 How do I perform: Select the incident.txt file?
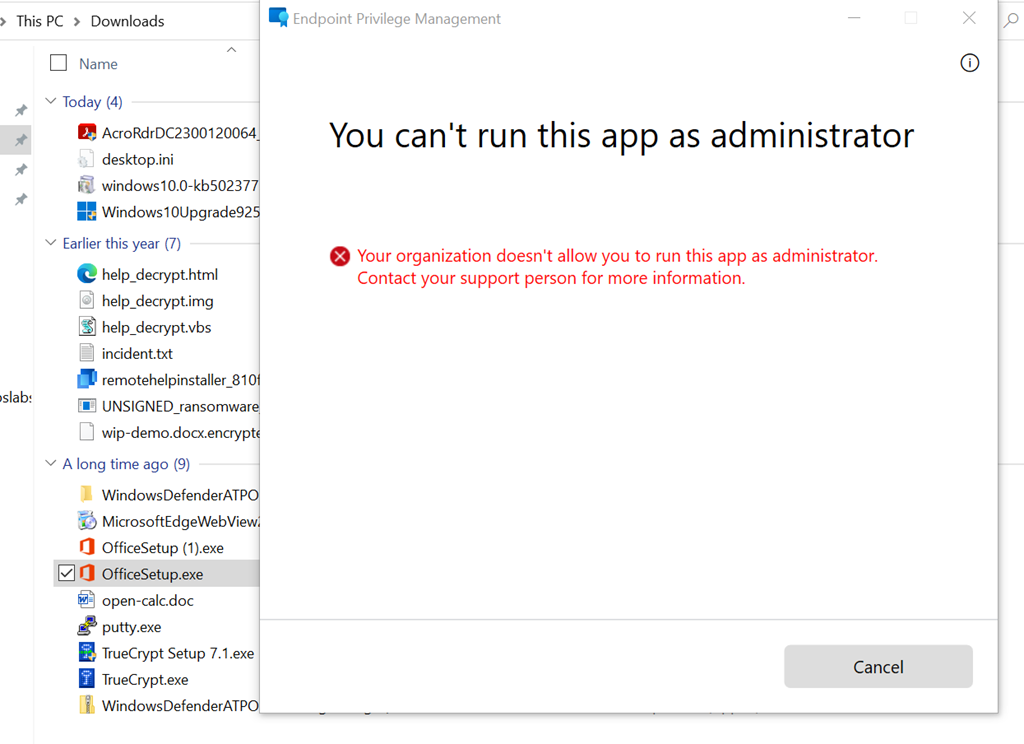(x=137, y=353)
